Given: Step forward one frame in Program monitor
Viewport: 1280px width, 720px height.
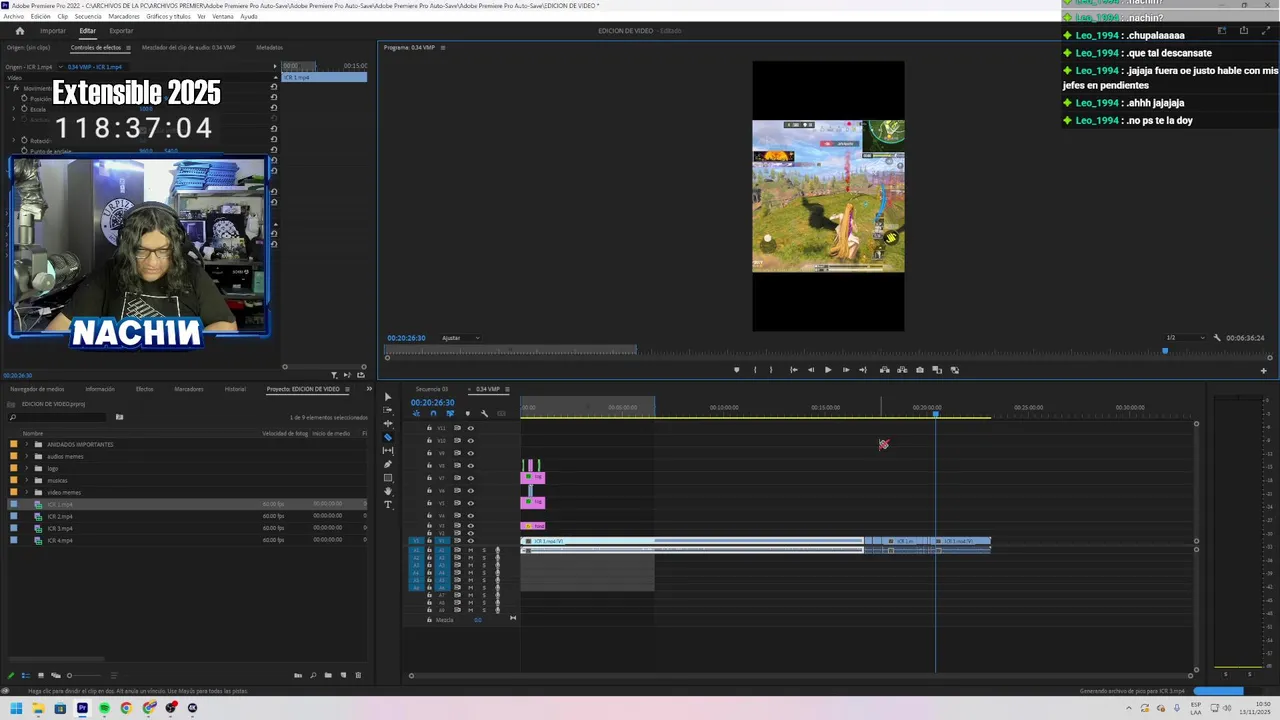Looking at the screenshot, I should [x=845, y=370].
